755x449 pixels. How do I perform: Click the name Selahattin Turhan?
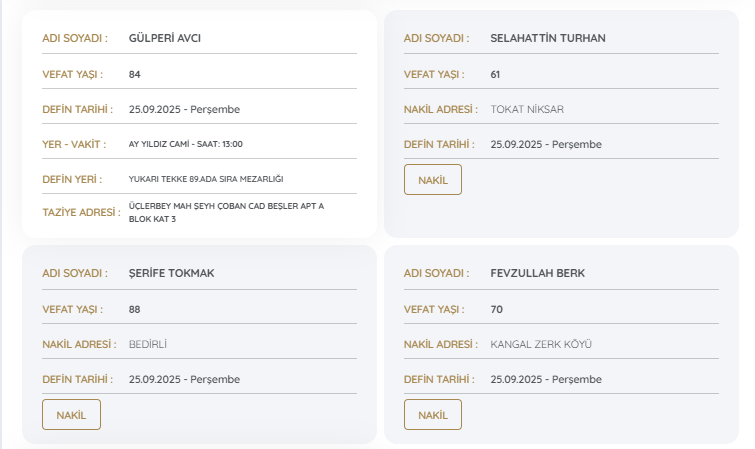tap(547, 39)
